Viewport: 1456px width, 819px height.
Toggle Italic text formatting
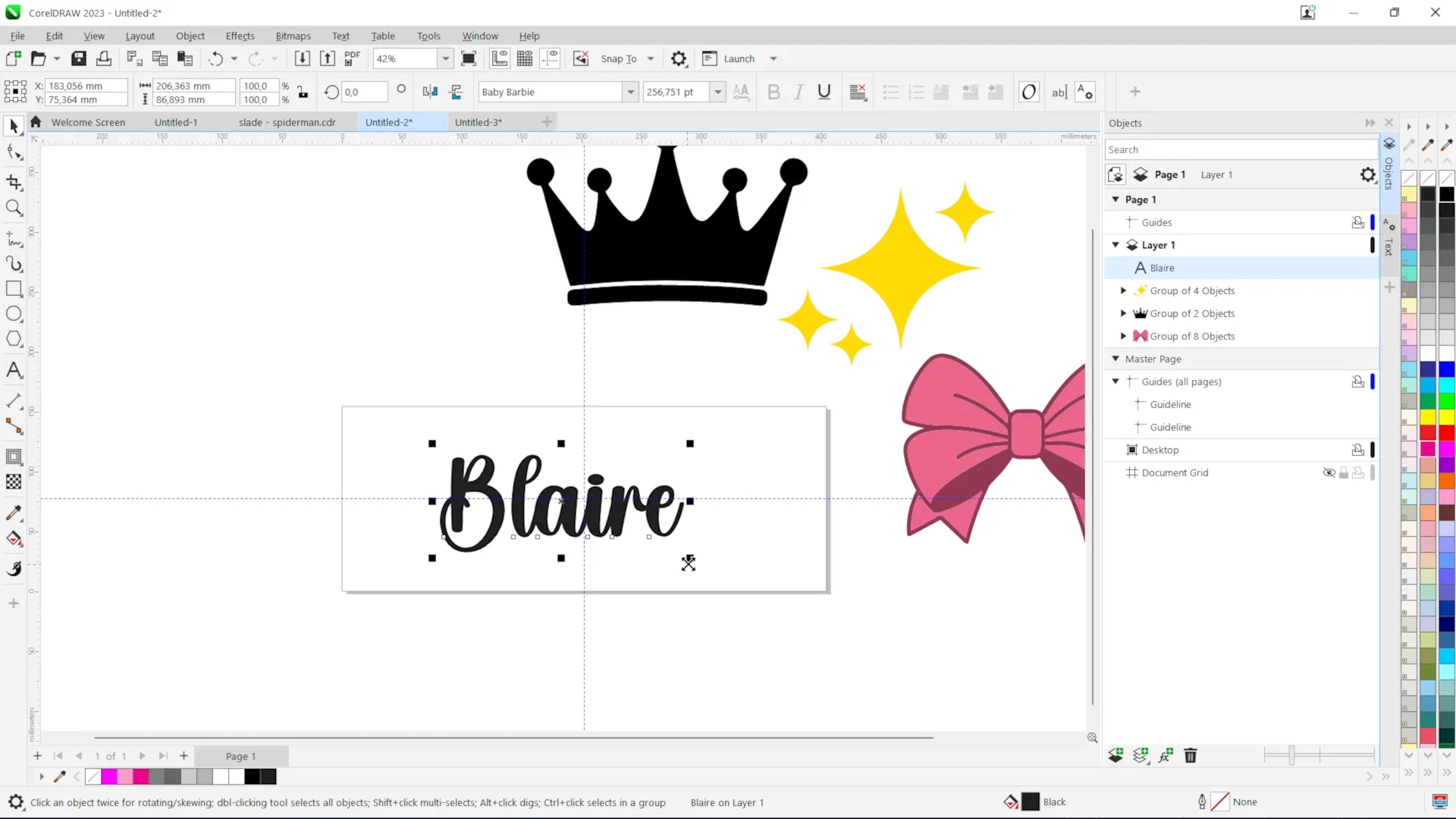(x=799, y=92)
